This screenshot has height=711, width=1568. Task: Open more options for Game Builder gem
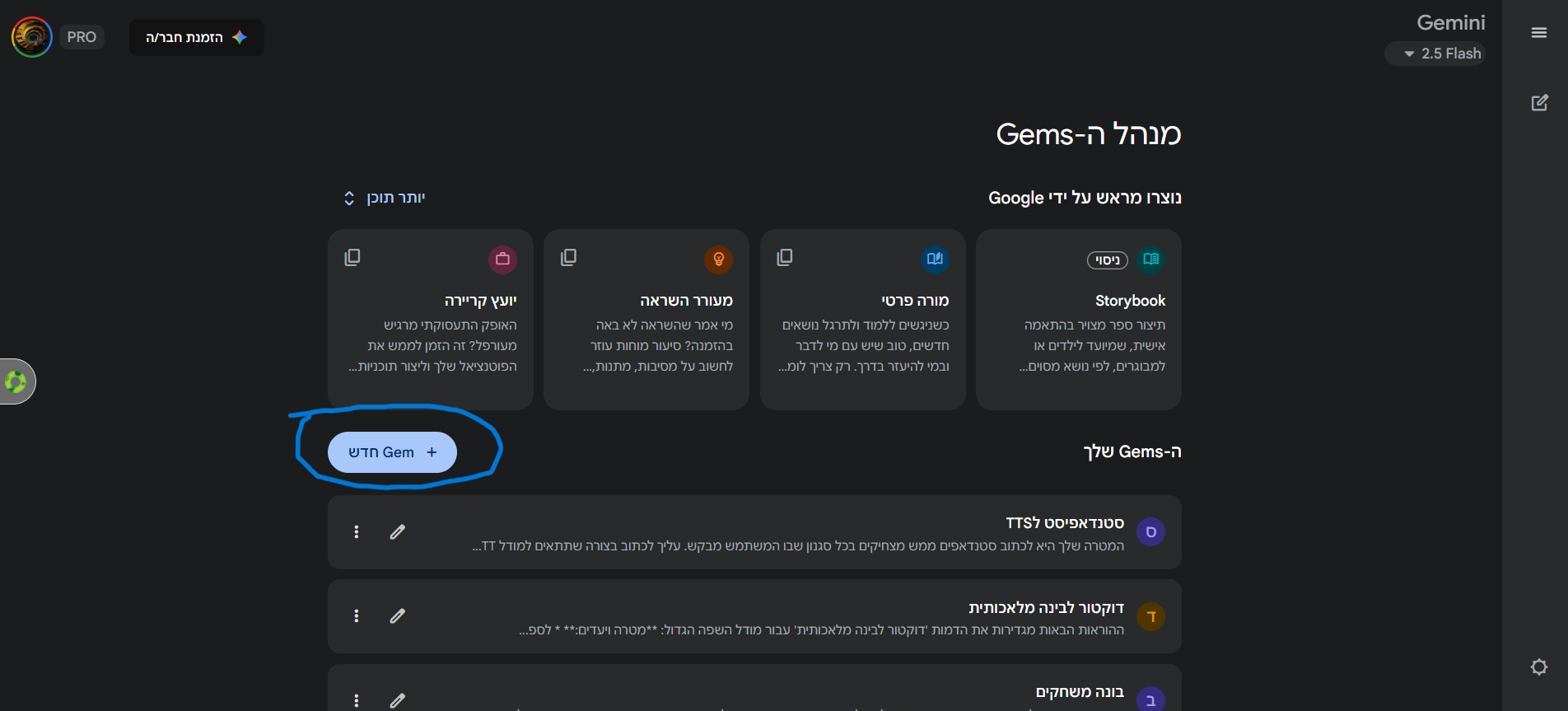357,700
